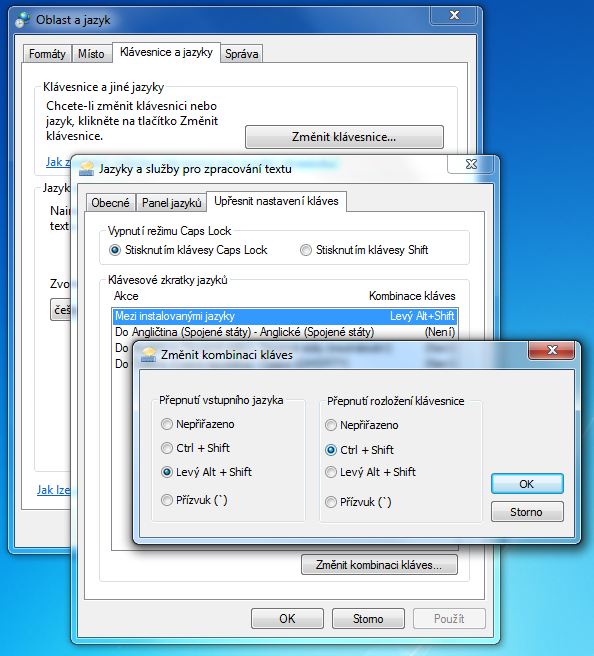Click the keyboard icon in Změnit kombinaci kláves title bar
This screenshot has width=594, height=656.
(x=148, y=355)
